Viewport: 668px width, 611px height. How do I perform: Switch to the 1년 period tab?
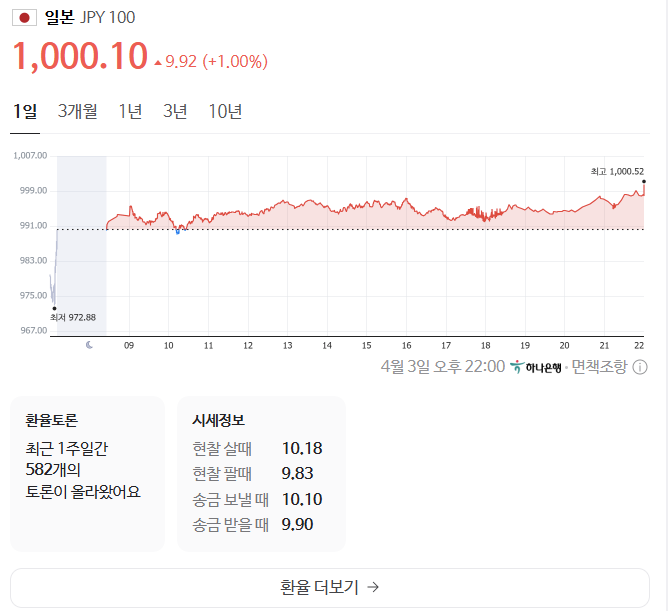(130, 112)
